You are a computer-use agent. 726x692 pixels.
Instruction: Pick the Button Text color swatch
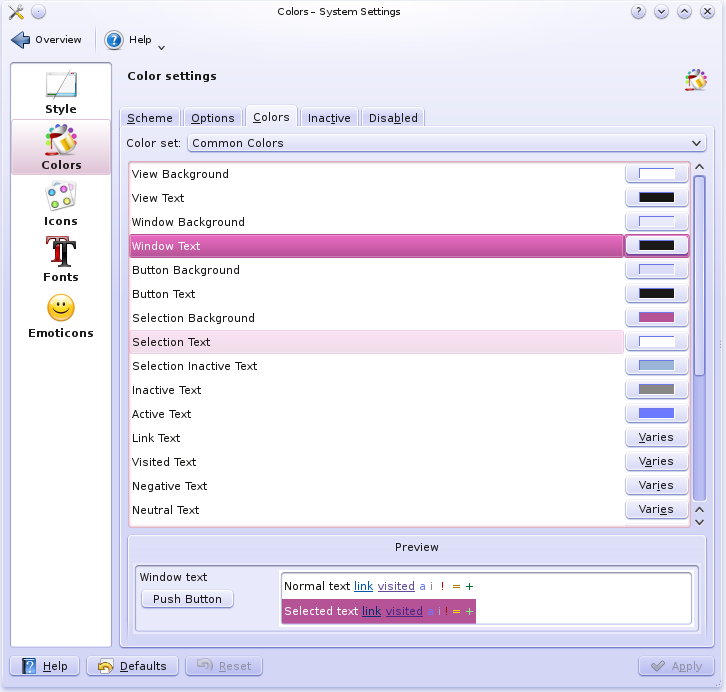[657, 293]
